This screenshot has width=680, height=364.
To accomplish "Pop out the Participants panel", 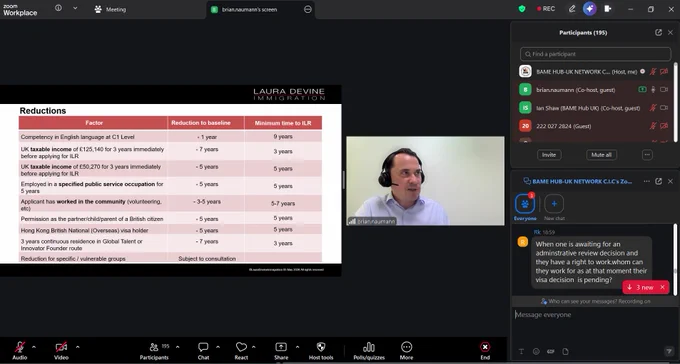I will pos(658,33).
